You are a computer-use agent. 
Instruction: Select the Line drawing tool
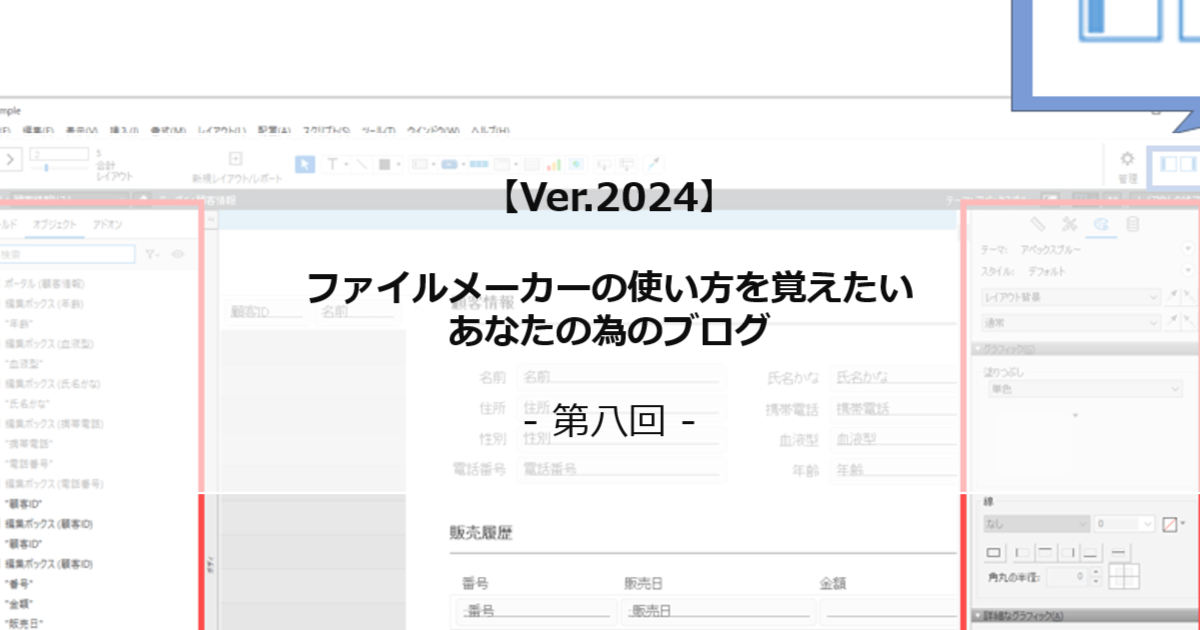tap(361, 164)
